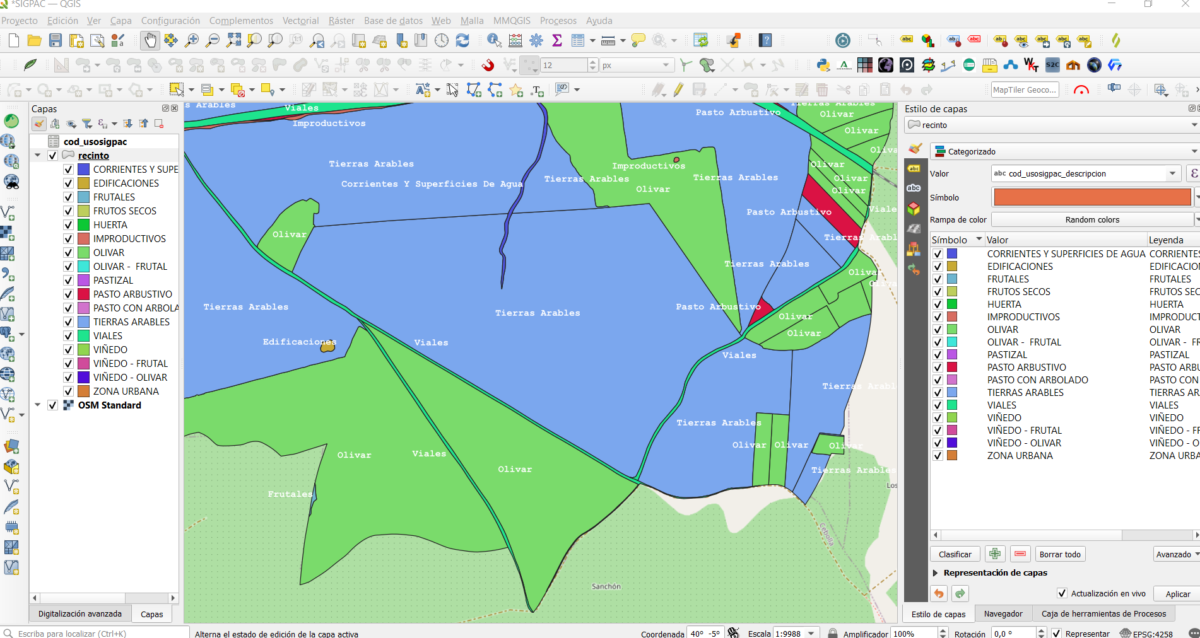Select the Refresh map canvas icon

462,42
